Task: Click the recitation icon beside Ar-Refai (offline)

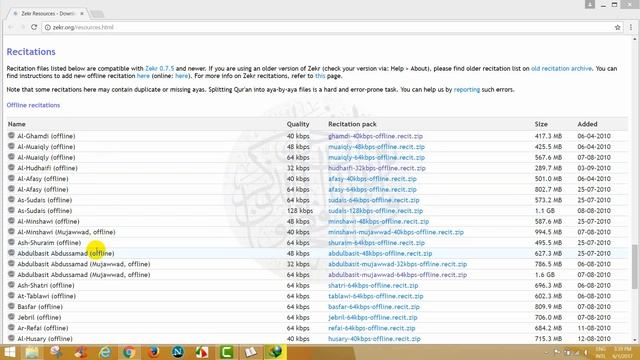Action: 11,327
